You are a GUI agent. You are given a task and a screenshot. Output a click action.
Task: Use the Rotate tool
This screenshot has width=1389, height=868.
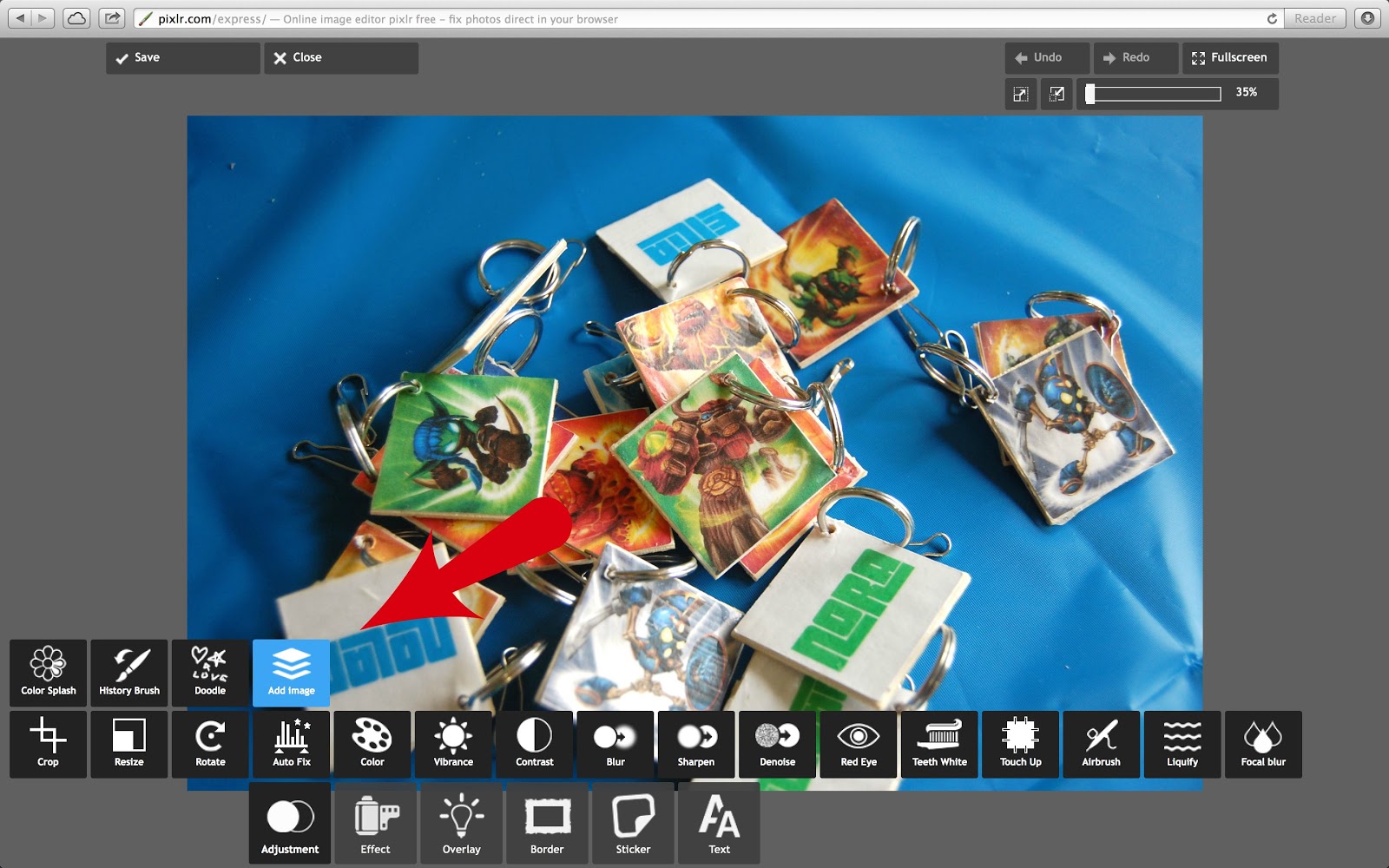[x=210, y=744]
